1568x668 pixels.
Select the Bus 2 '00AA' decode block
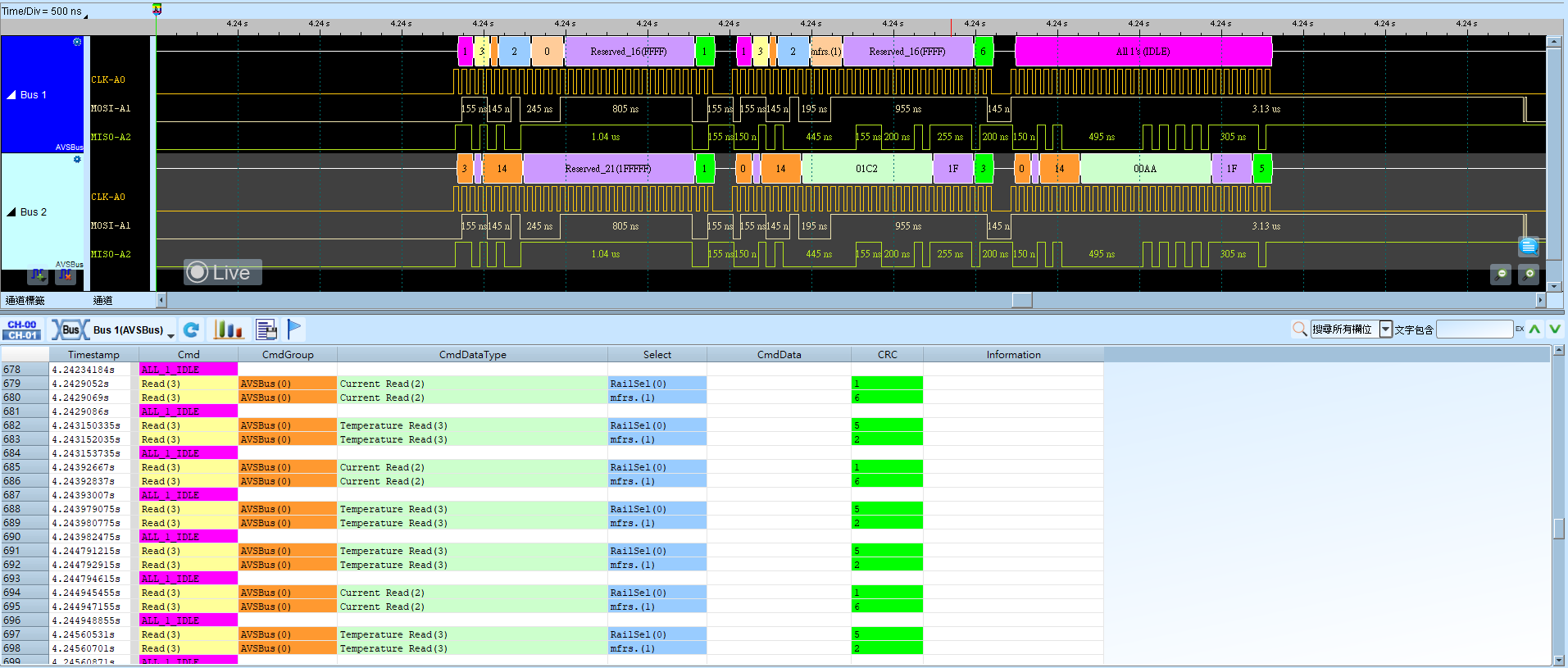[x=1145, y=169]
